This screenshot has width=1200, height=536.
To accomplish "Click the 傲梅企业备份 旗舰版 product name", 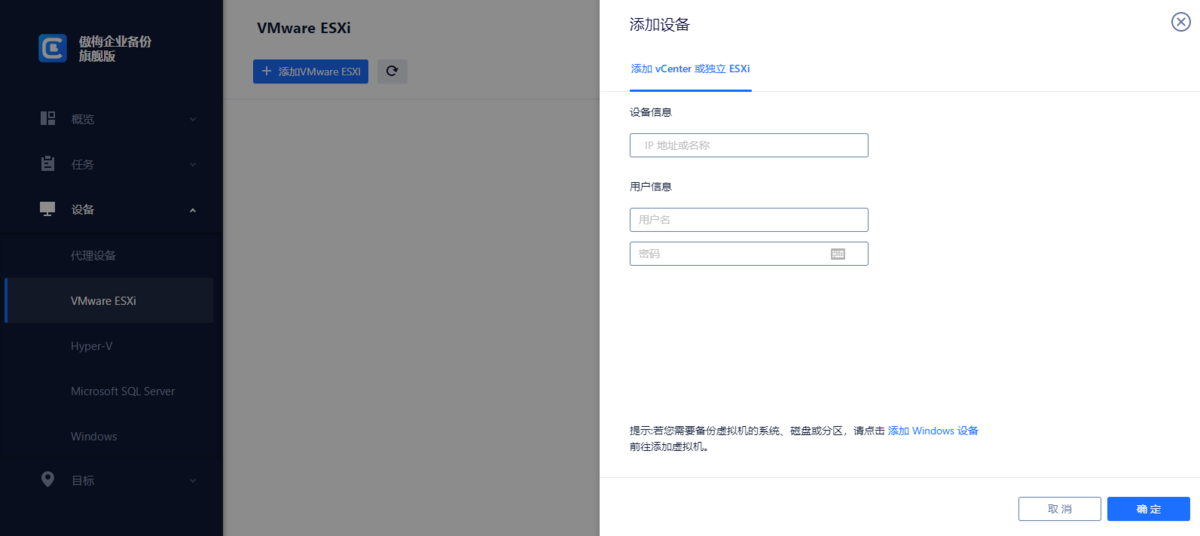I will [115, 49].
